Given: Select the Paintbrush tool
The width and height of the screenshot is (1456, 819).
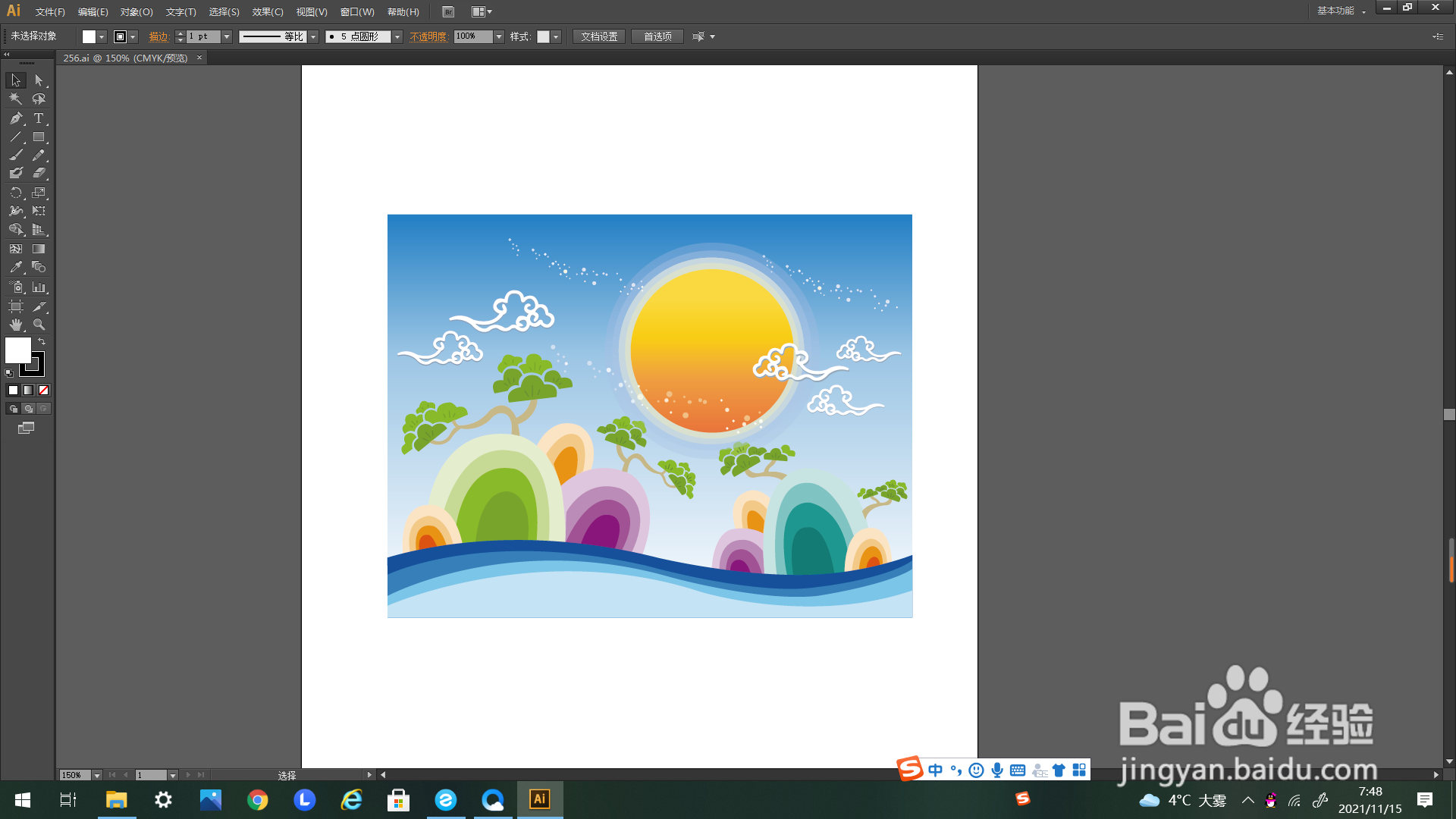Looking at the screenshot, I should 16,155.
